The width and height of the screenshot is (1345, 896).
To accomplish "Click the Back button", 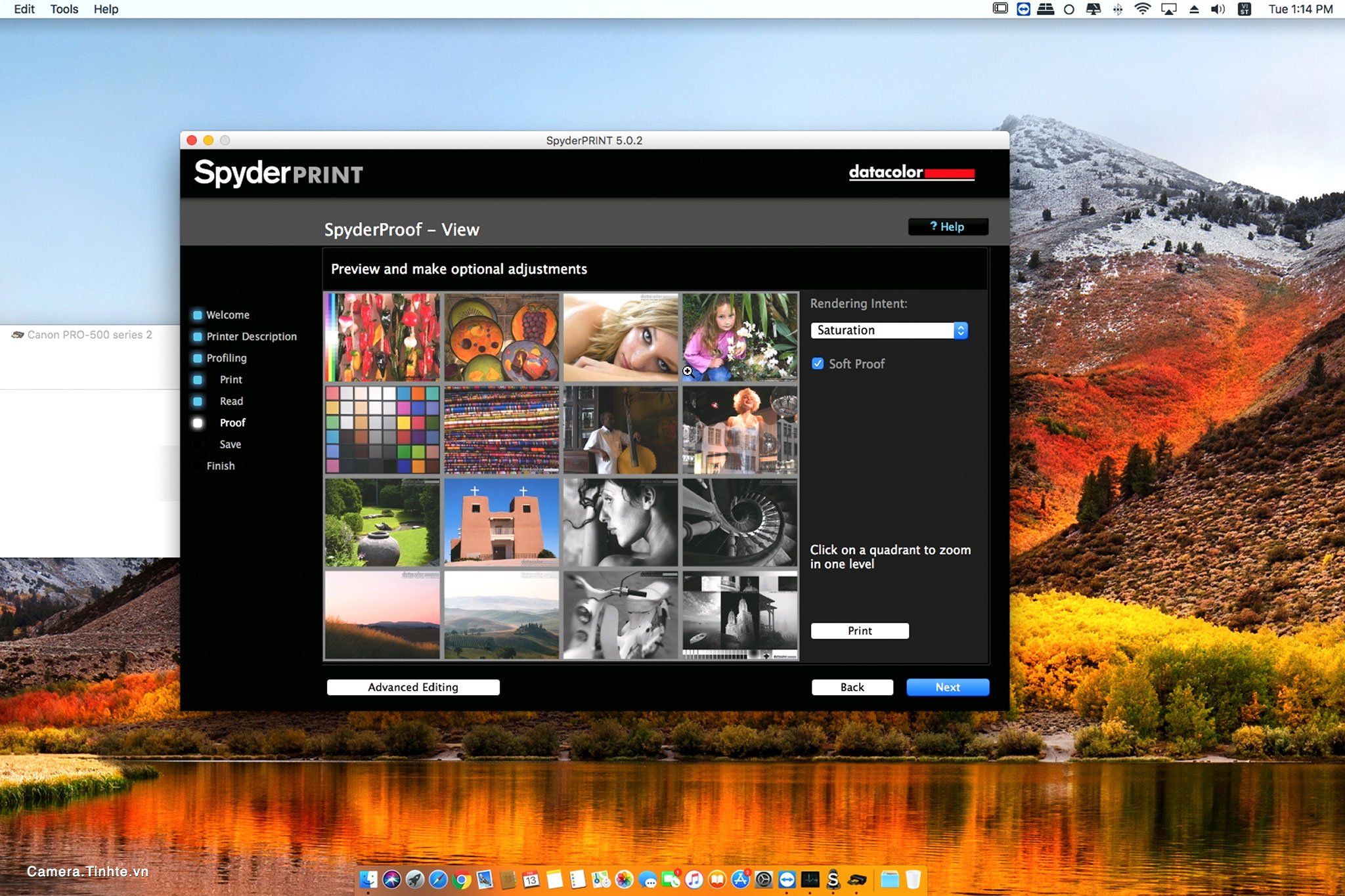I will click(x=852, y=687).
